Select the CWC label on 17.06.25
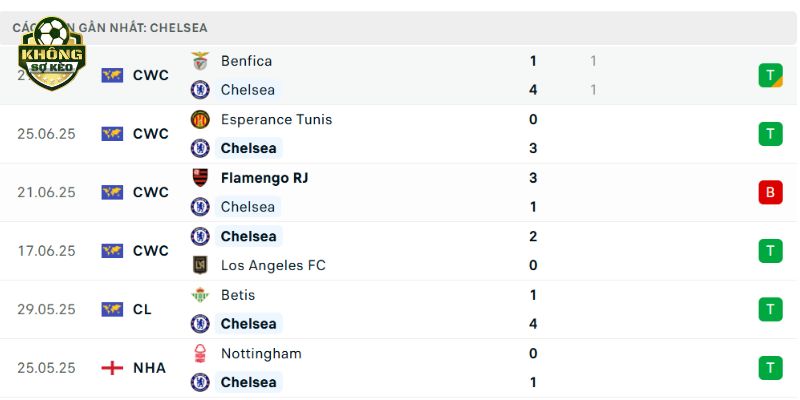 (x=151, y=251)
